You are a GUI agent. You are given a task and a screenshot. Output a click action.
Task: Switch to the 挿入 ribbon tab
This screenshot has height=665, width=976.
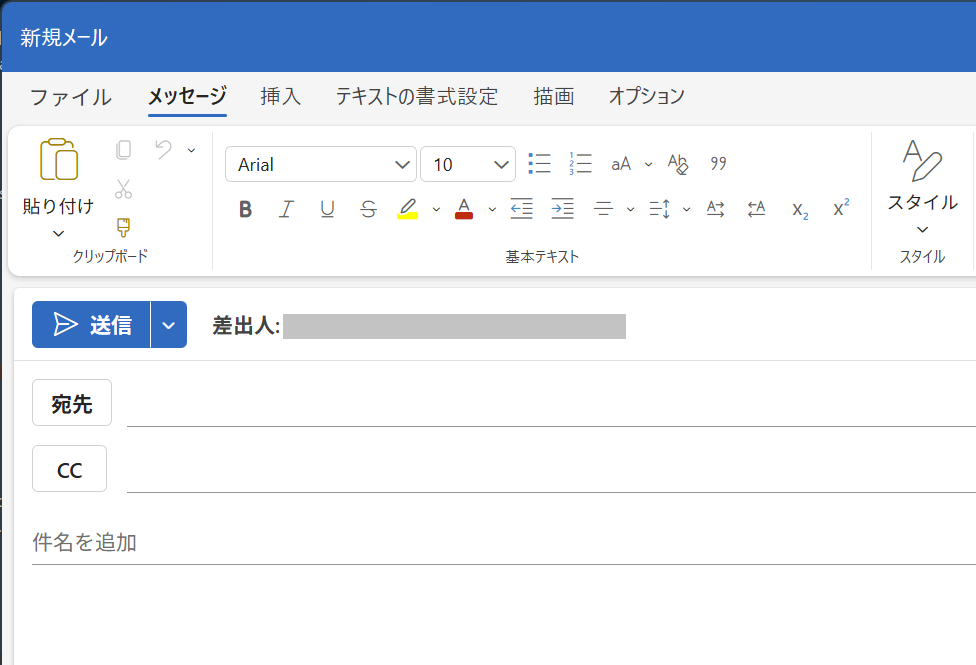pos(279,96)
